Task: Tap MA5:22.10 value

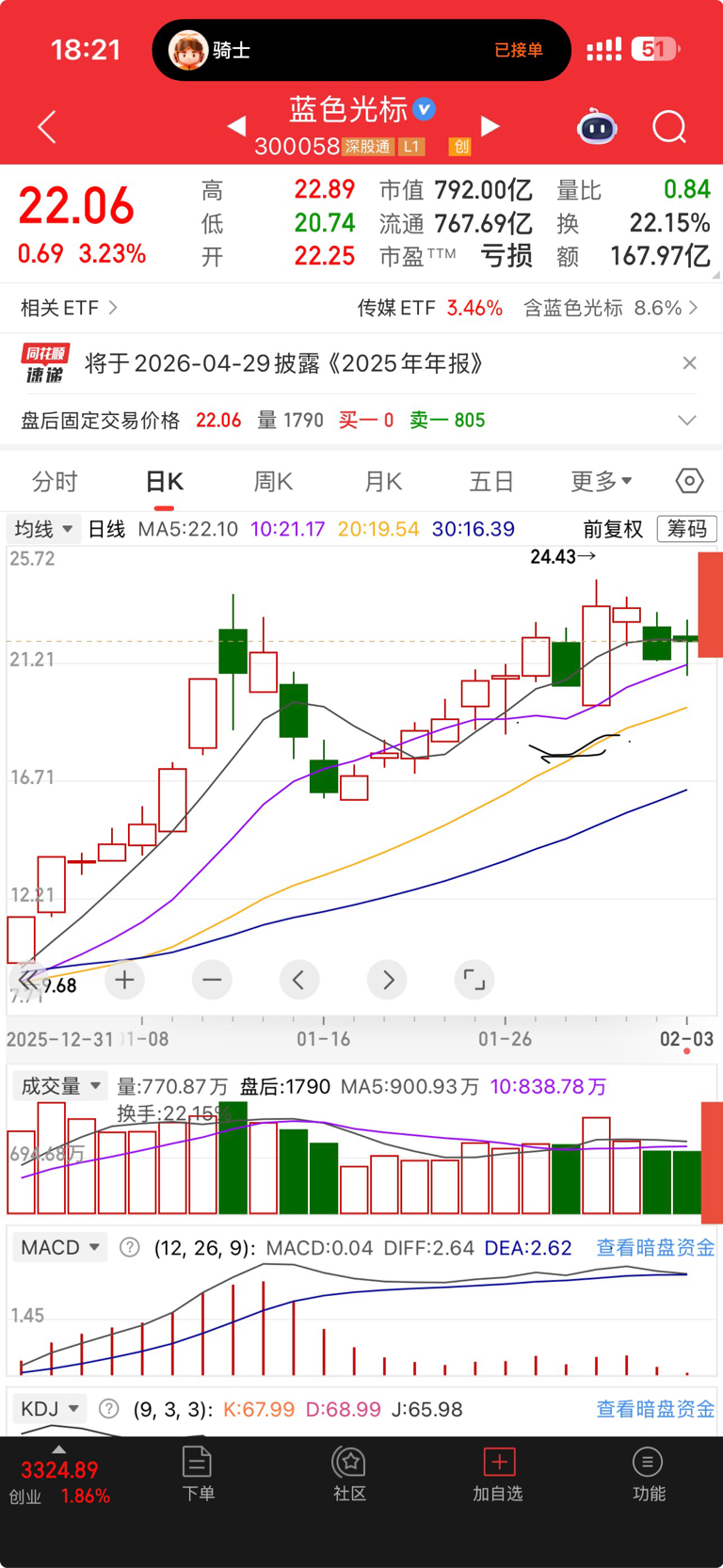Action: coord(187,529)
